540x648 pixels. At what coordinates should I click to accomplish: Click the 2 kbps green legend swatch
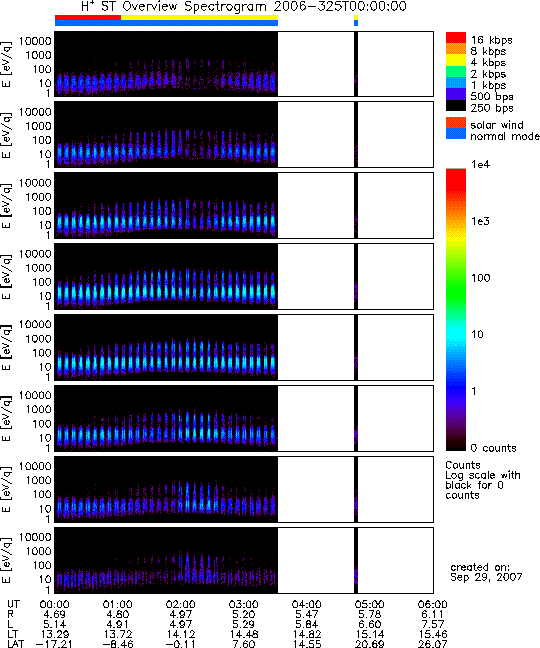[x=456, y=71]
